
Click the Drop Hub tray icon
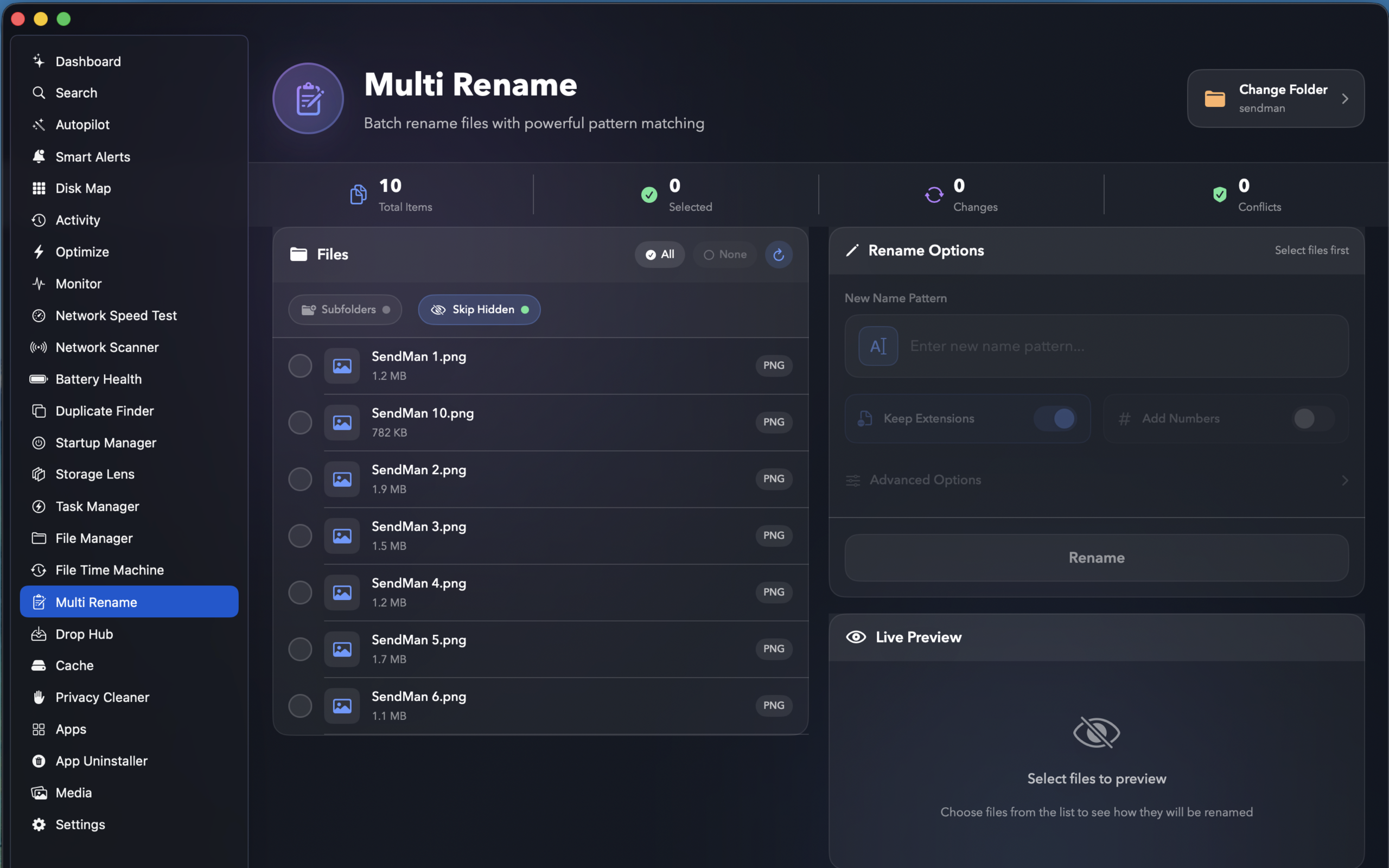(x=39, y=634)
